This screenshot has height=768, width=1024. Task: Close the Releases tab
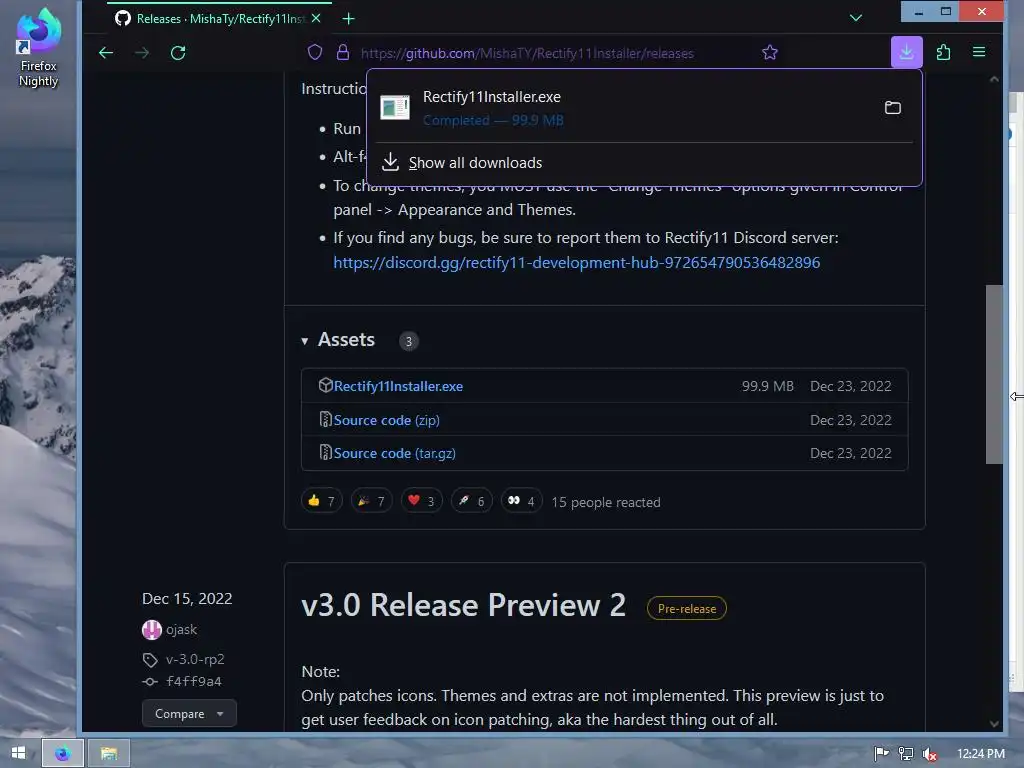coord(316,18)
